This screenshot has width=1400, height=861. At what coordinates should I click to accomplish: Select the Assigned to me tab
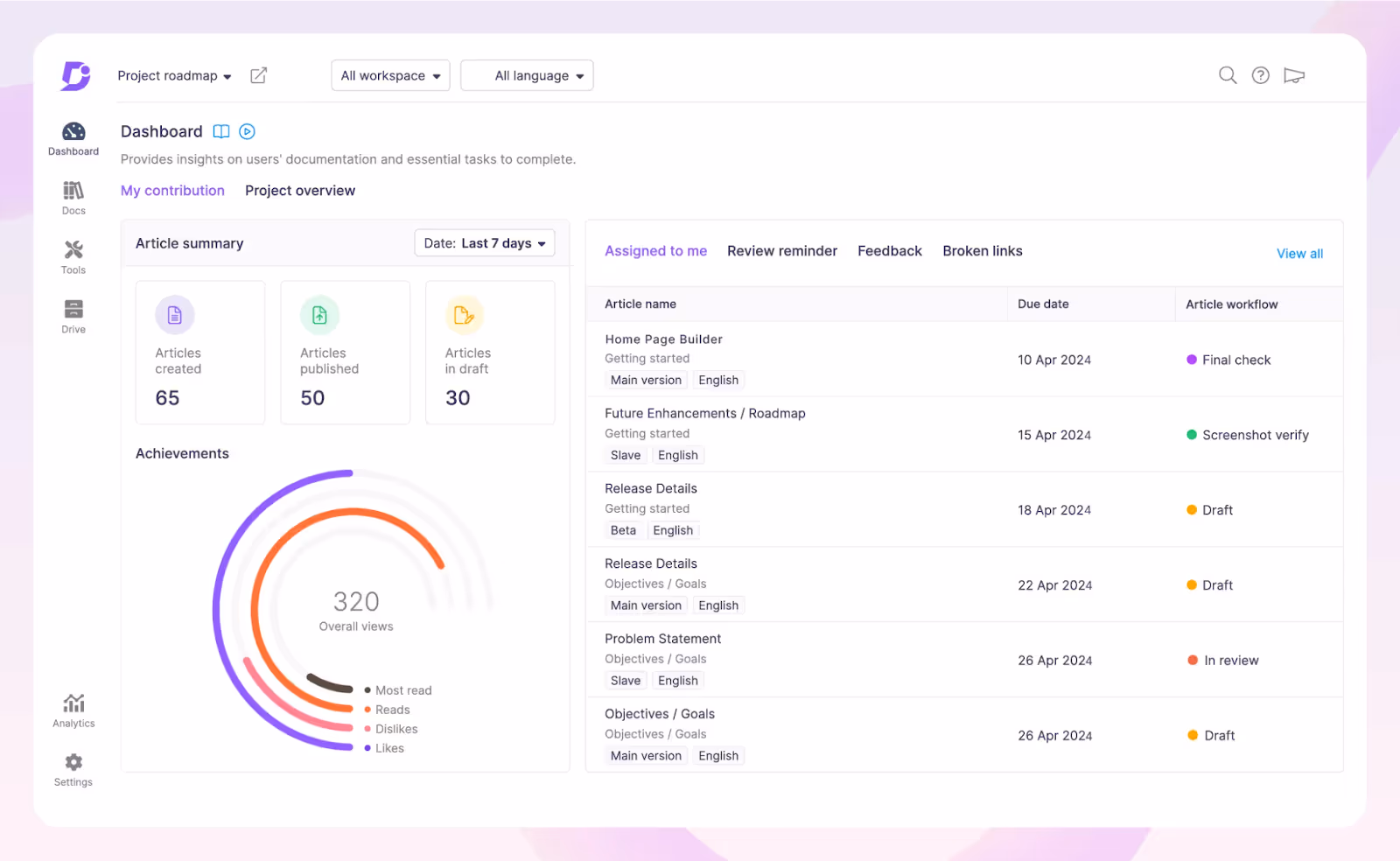656,251
